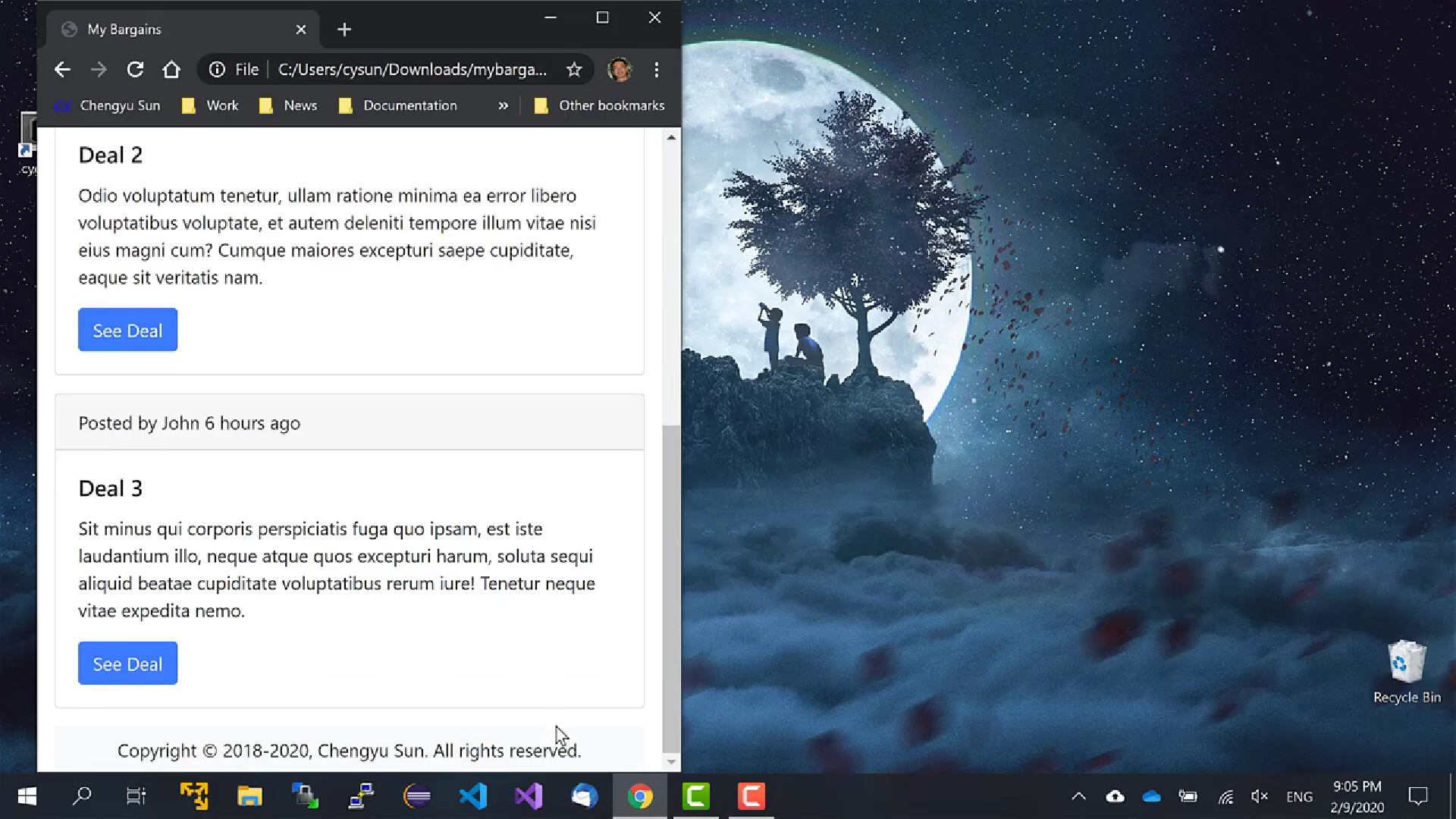Show hidden system tray icons
This screenshot has height=819, width=1456.
point(1078,796)
